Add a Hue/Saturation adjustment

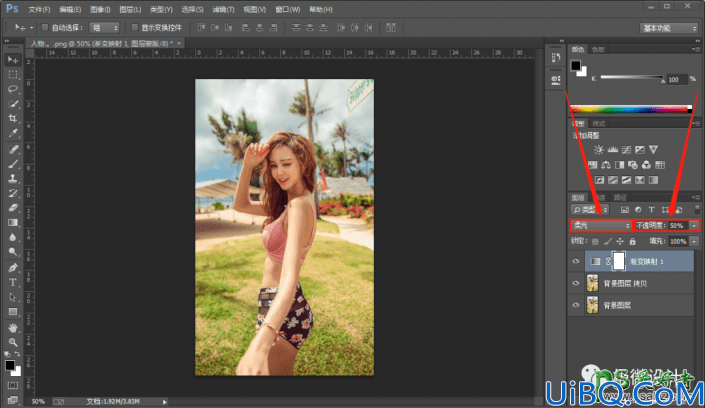click(593, 165)
